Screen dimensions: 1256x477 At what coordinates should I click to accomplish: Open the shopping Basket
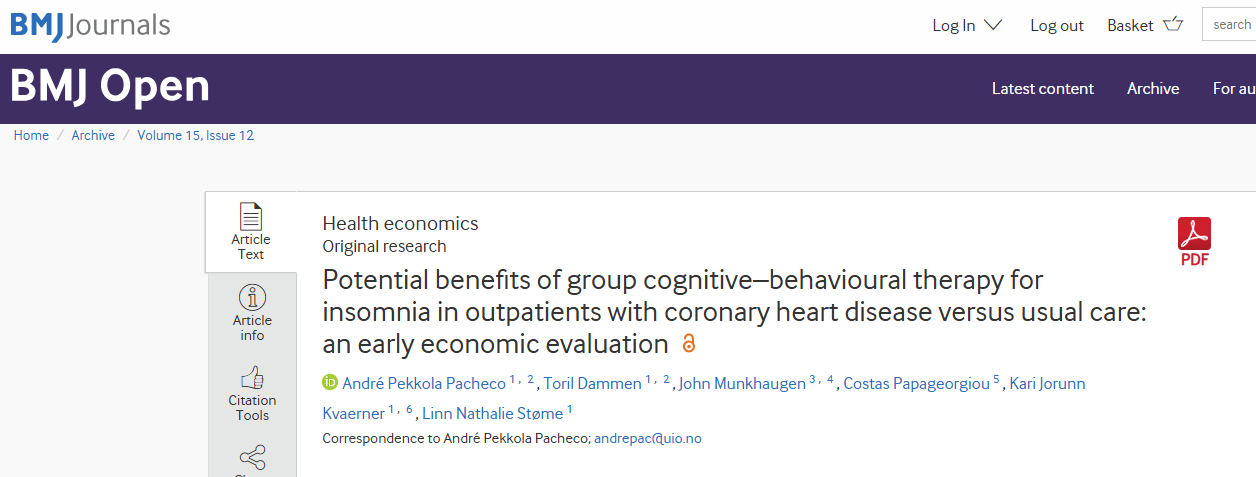click(x=1144, y=25)
